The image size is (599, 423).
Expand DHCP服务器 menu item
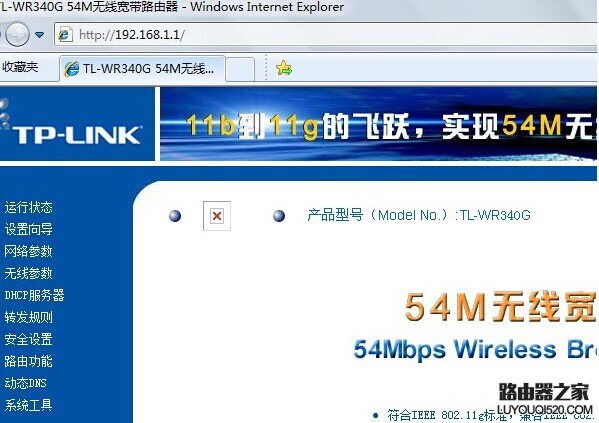(x=34, y=295)
